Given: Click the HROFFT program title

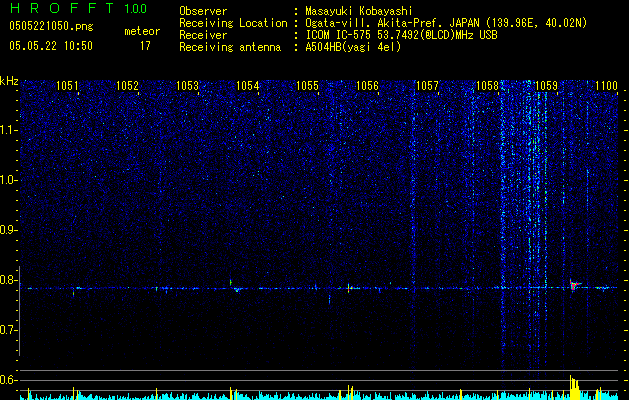Looking at the screenshot, I should 62,8.
